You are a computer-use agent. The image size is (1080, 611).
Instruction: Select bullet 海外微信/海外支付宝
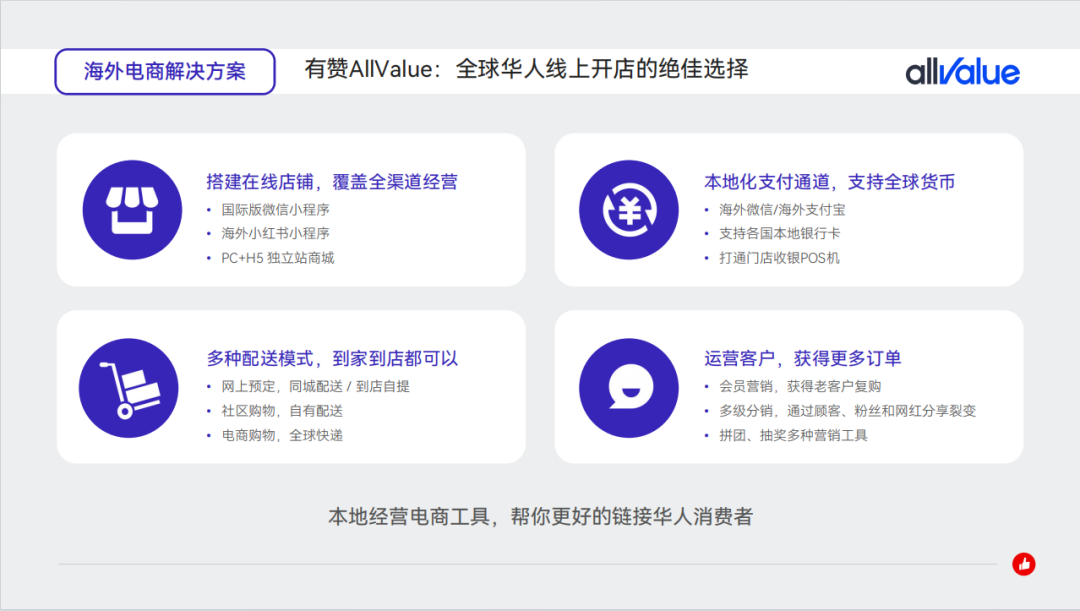click(782, 209)
